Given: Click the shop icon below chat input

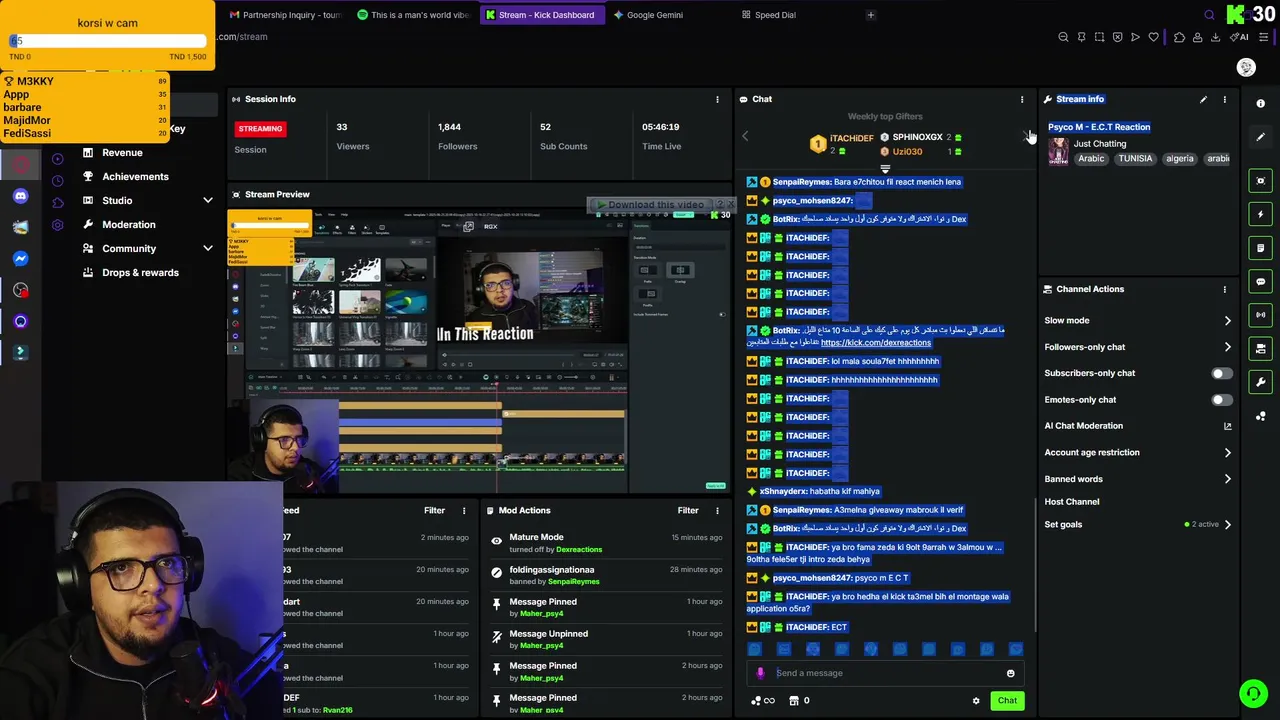Looking at the screenshot, I should [x=794, y=701].
